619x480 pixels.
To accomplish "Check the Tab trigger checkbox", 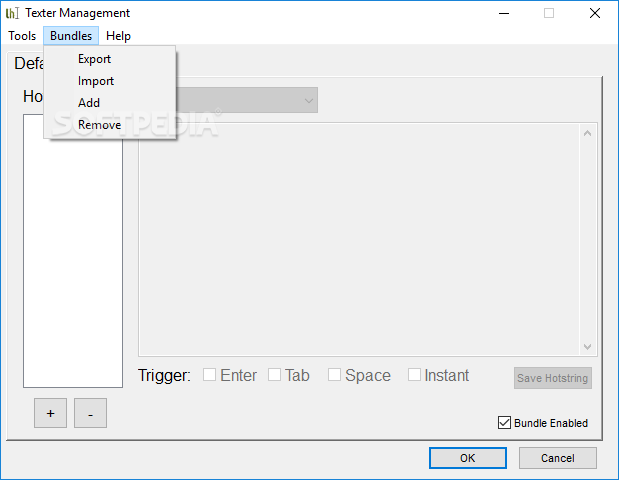I will 274,375.
